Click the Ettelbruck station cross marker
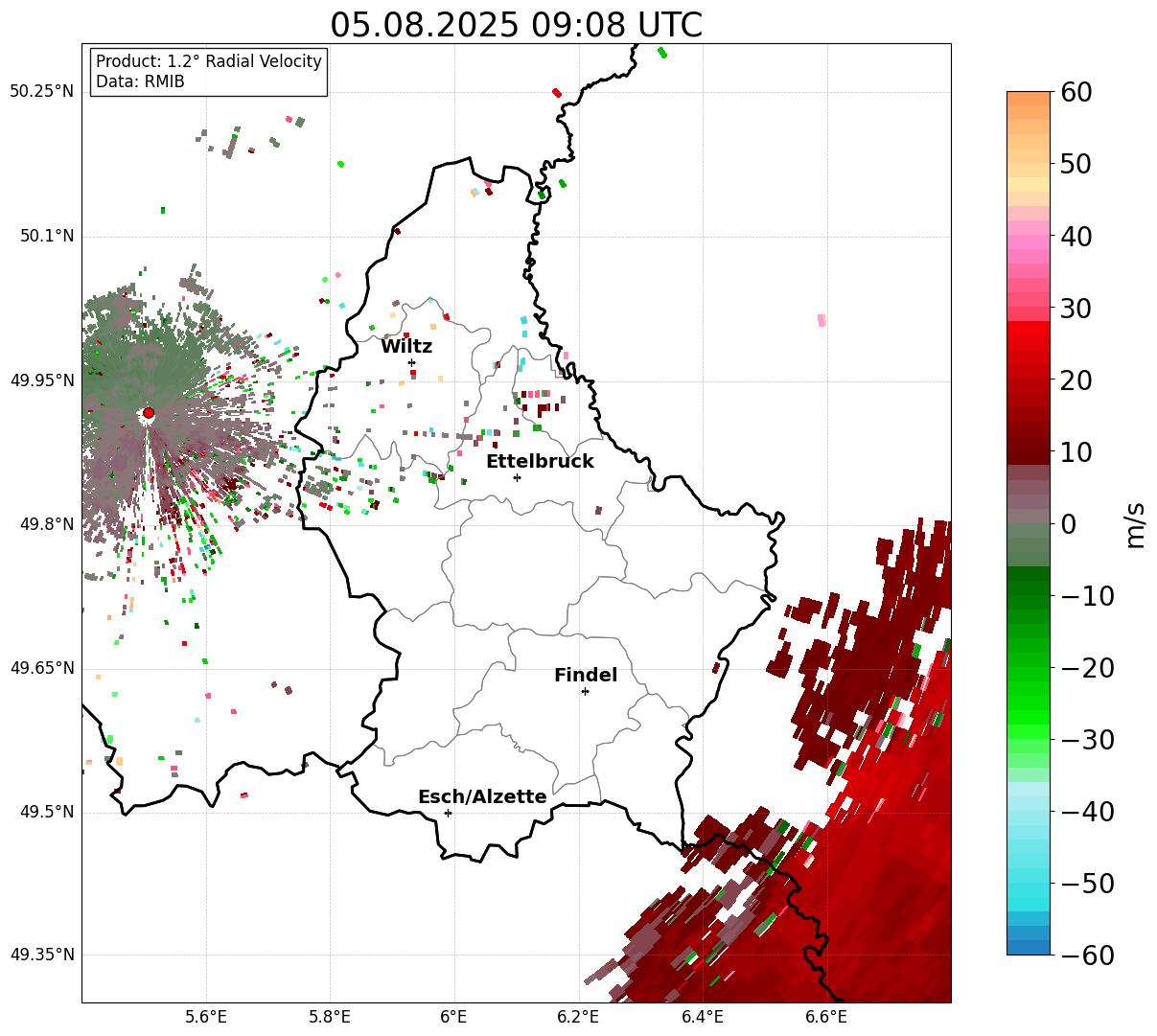This screenshot has width=1157, height=1036. click(518, 477)
